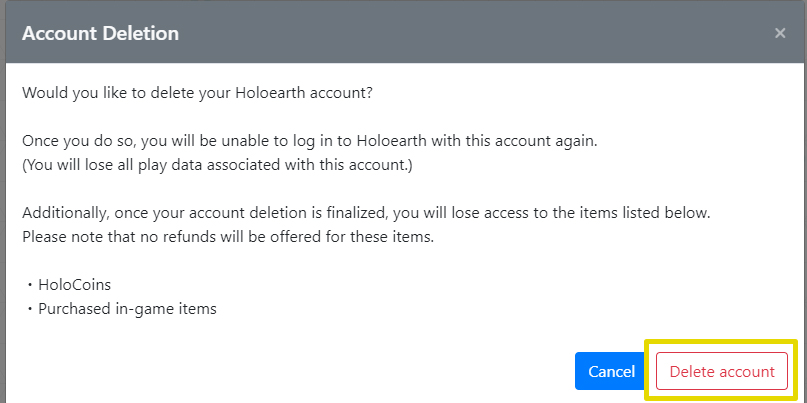The width and height of the screenshot is (807, 403).
Task: Click the 'Would you like to delete' question
Action: (x=196, y=93)
